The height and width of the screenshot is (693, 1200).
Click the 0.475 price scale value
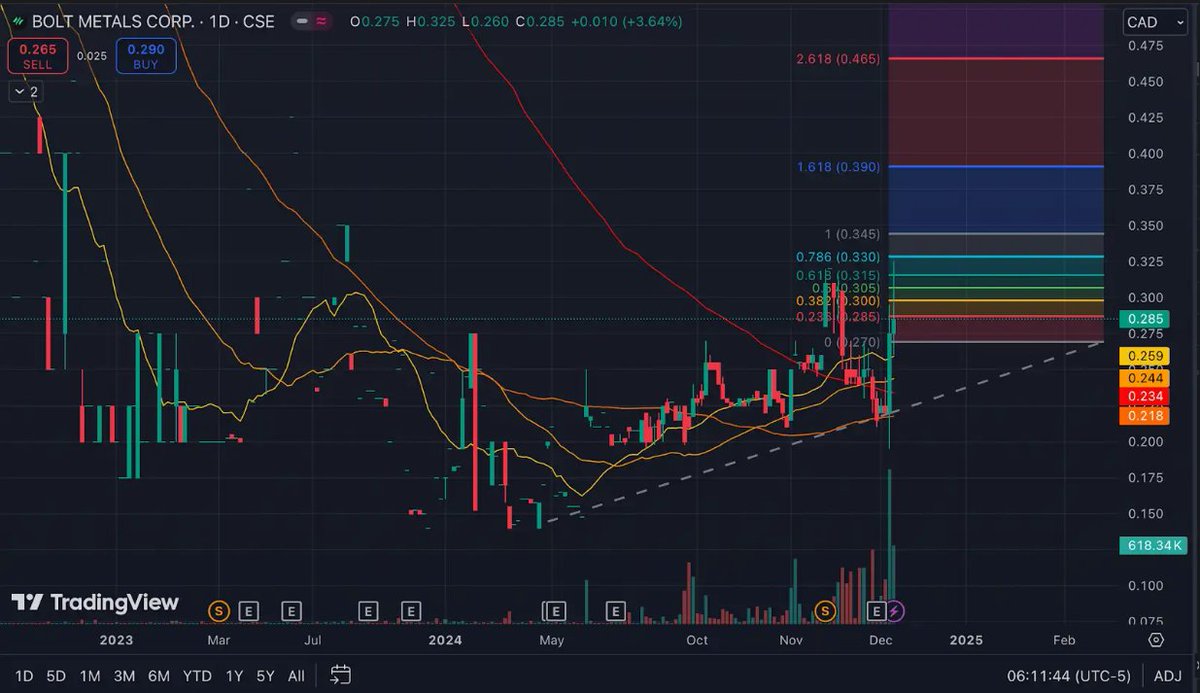pos(1144,45)
